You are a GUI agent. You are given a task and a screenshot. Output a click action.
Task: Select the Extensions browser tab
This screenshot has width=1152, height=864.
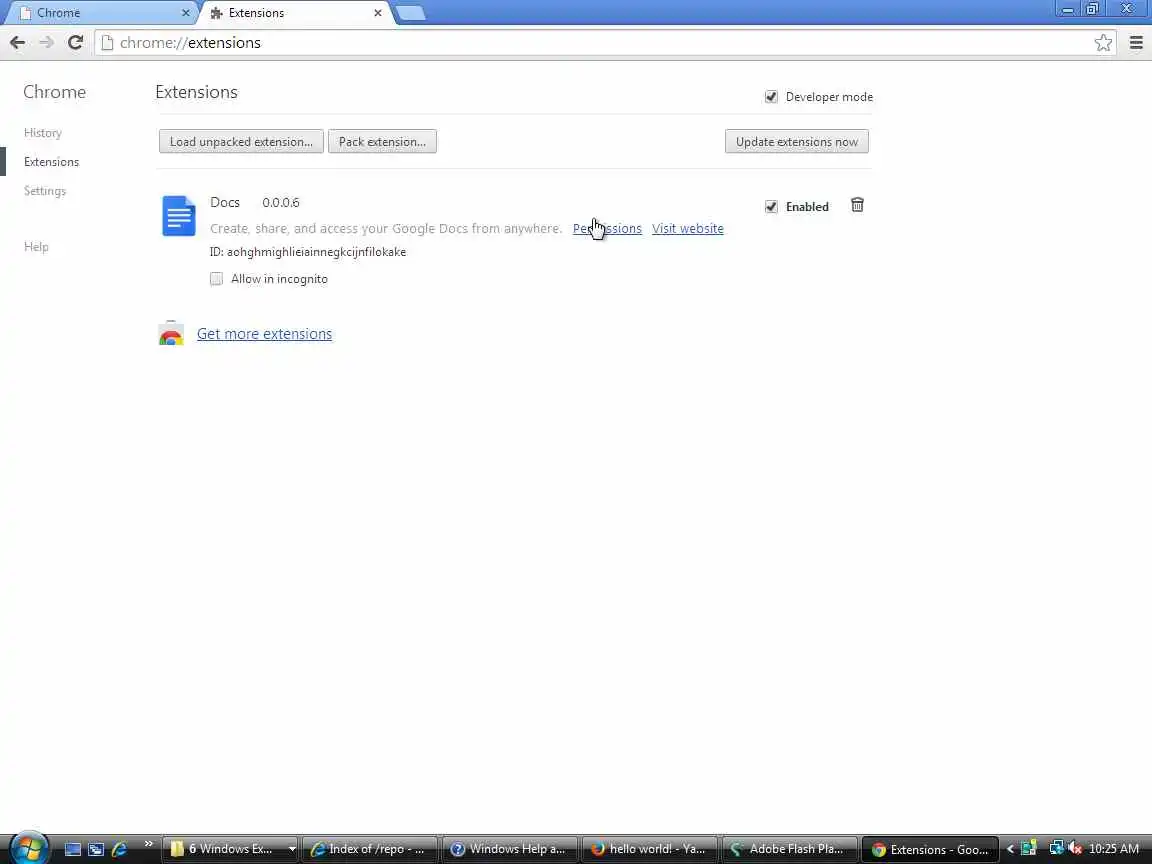tap(295, 12)
